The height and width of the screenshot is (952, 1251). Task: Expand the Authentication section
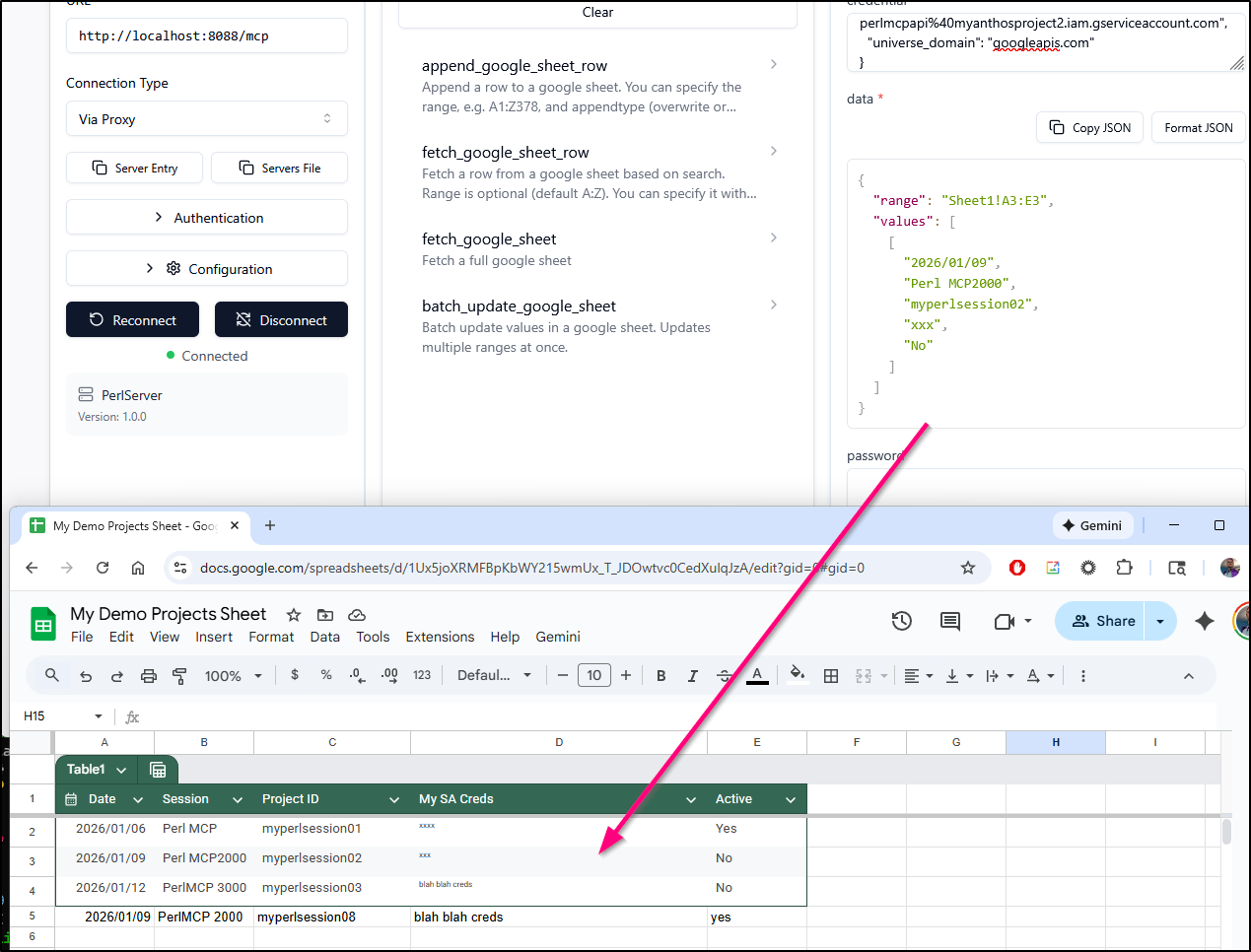click(206, 218)
